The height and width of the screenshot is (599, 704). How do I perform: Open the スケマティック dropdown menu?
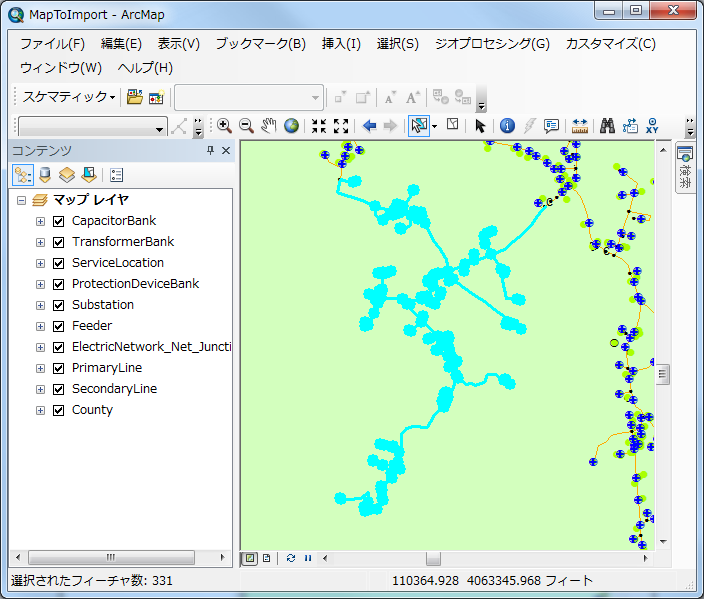click(x=69, y=97)
